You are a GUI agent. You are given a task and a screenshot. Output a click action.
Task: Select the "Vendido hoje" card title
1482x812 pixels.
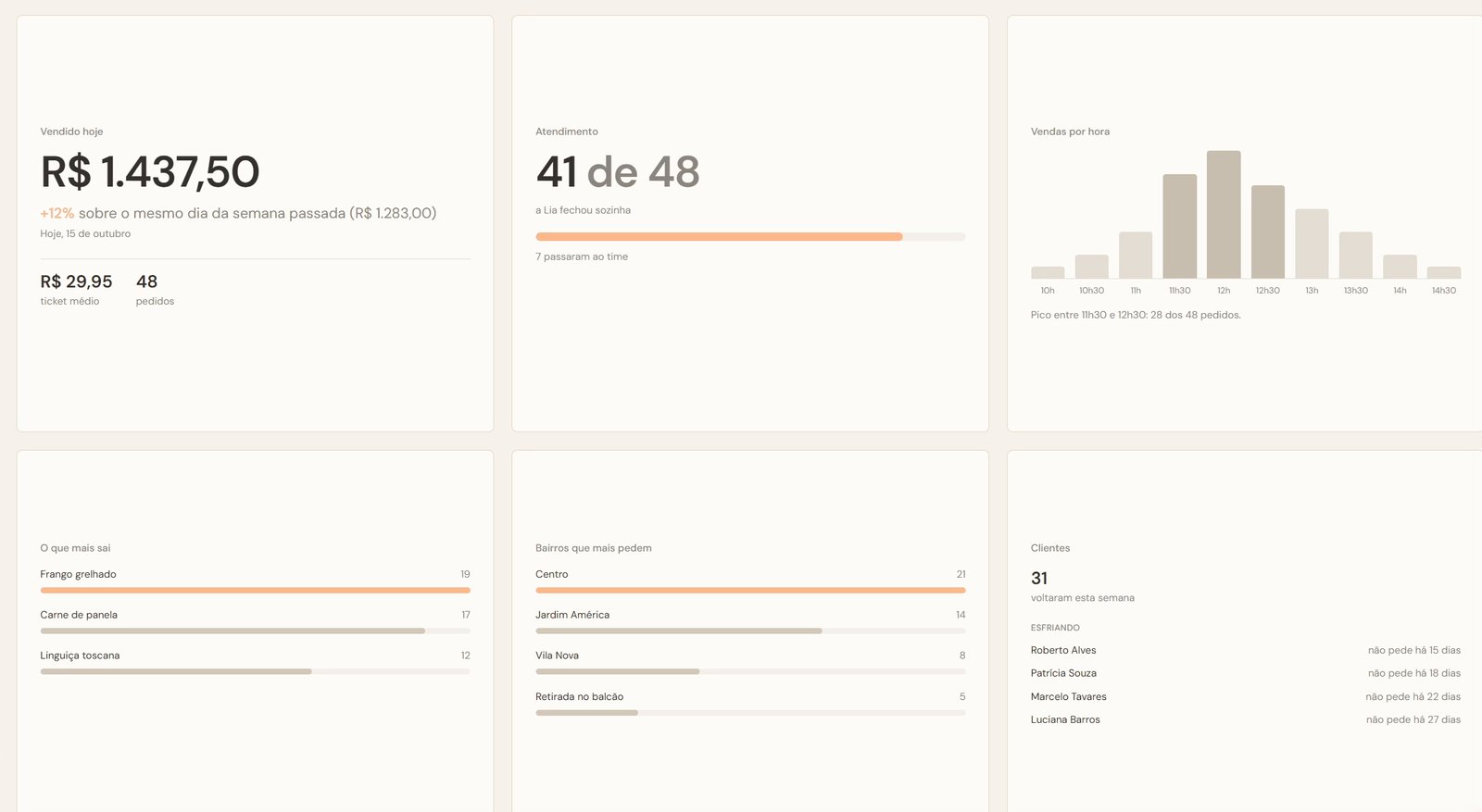pyautogui.click(x=71, y=131)
